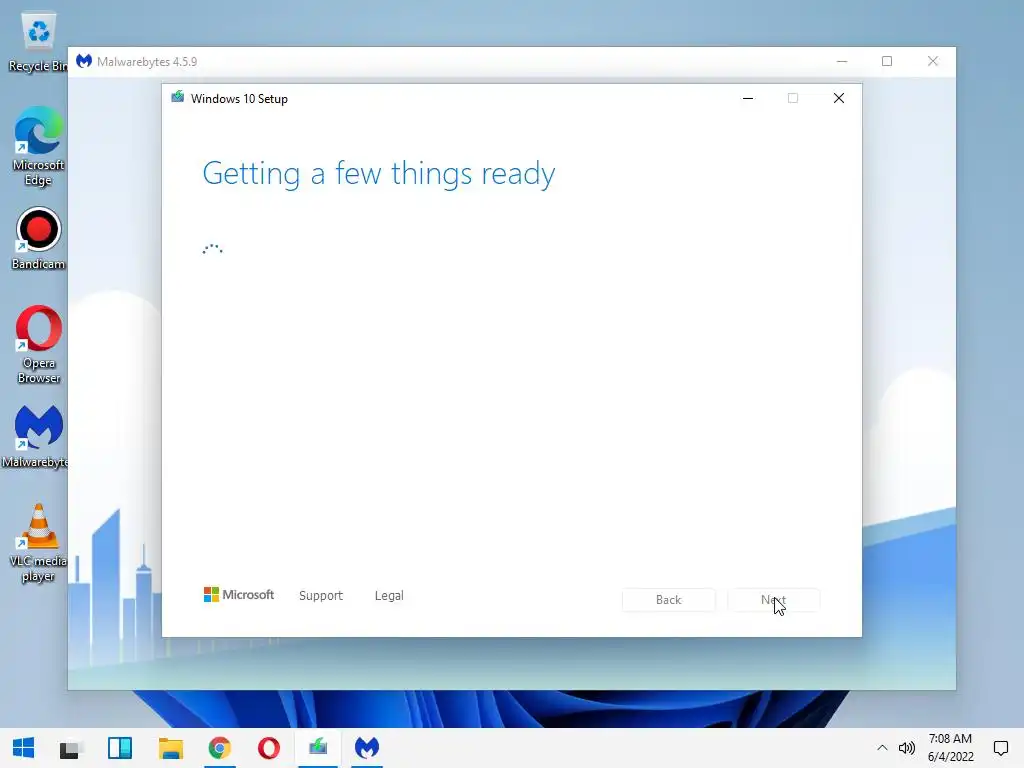This screenshot has width=1024, height=768.
Task: Click the Malwarebytes 4.5.9 title bar logo
Action: 84,61
